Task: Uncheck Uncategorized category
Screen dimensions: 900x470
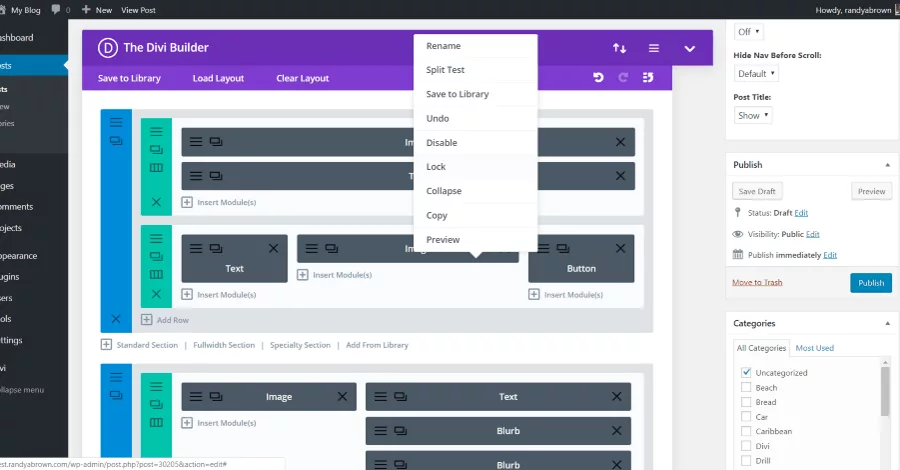Action: 746,372
